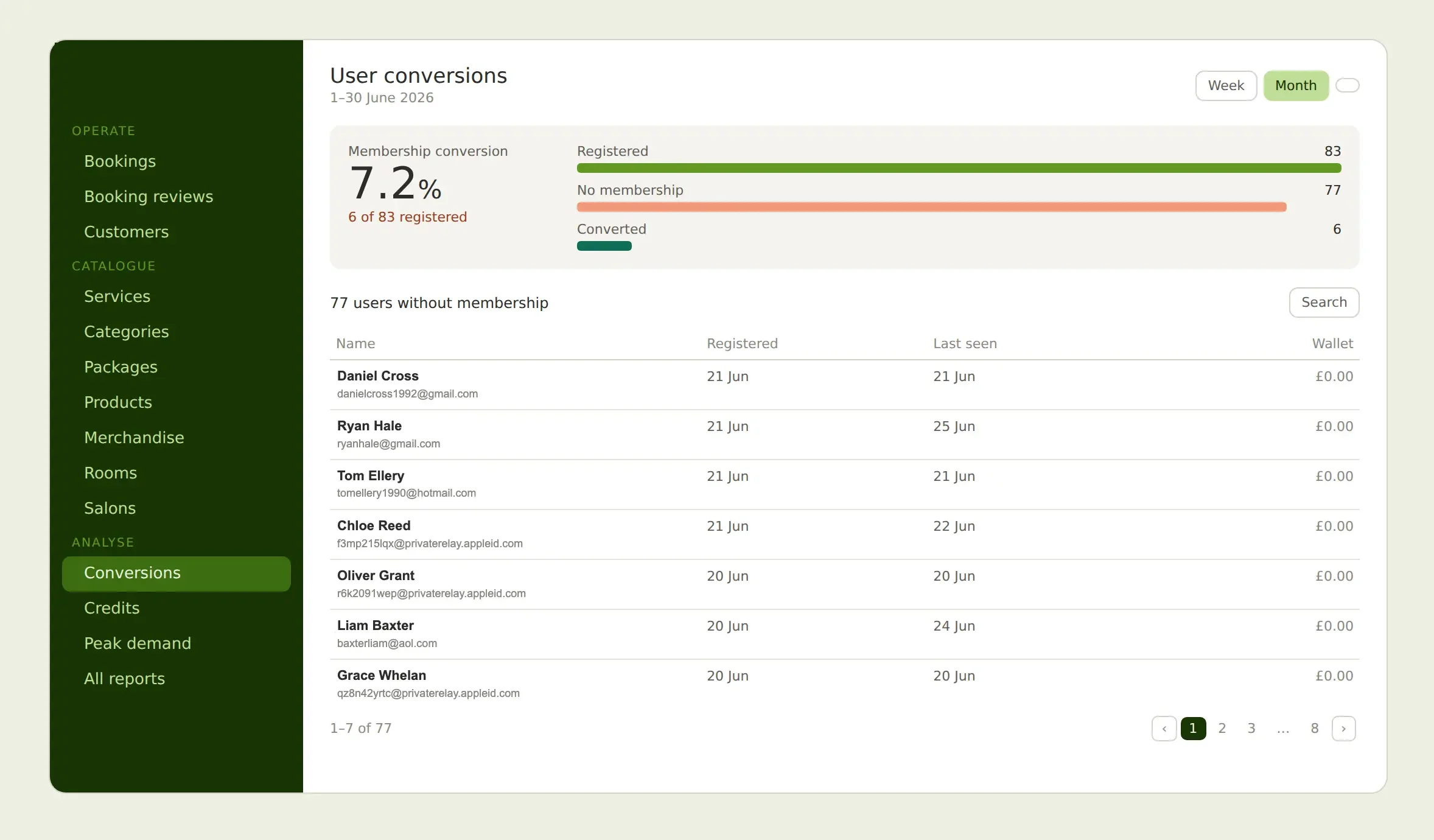Click the No membership orange bar
The width and height of the screenshot is (1434, 840).
pos(931,207)
